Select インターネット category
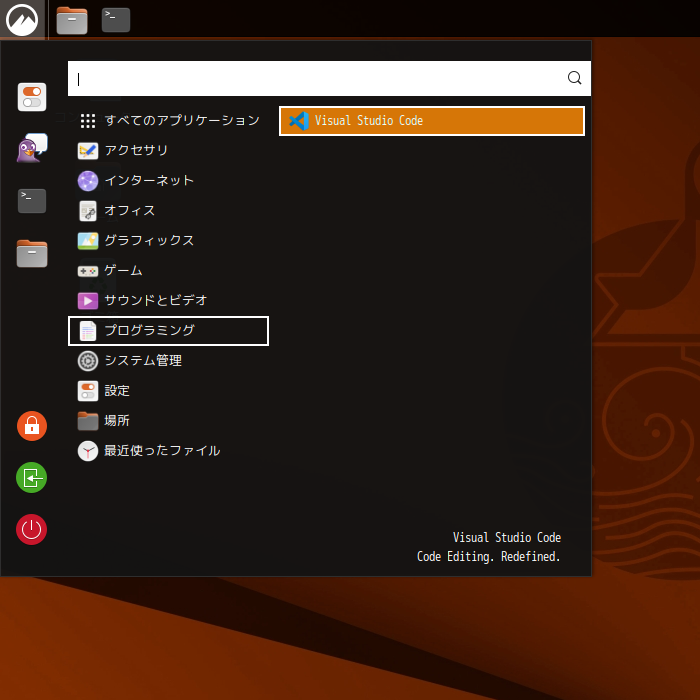Screen dimensions: 700x700 click(x=168, y=181)
